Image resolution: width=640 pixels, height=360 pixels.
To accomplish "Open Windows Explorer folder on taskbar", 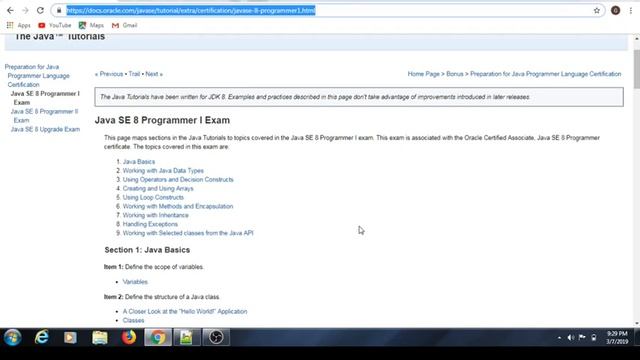I will tap(100, 338).
